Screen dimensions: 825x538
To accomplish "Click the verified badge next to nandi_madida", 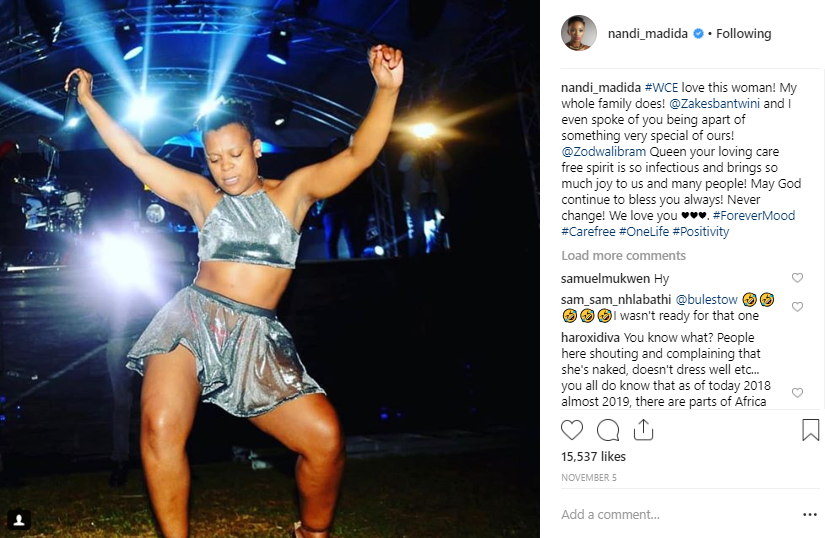I will click(x=698, y=34).
